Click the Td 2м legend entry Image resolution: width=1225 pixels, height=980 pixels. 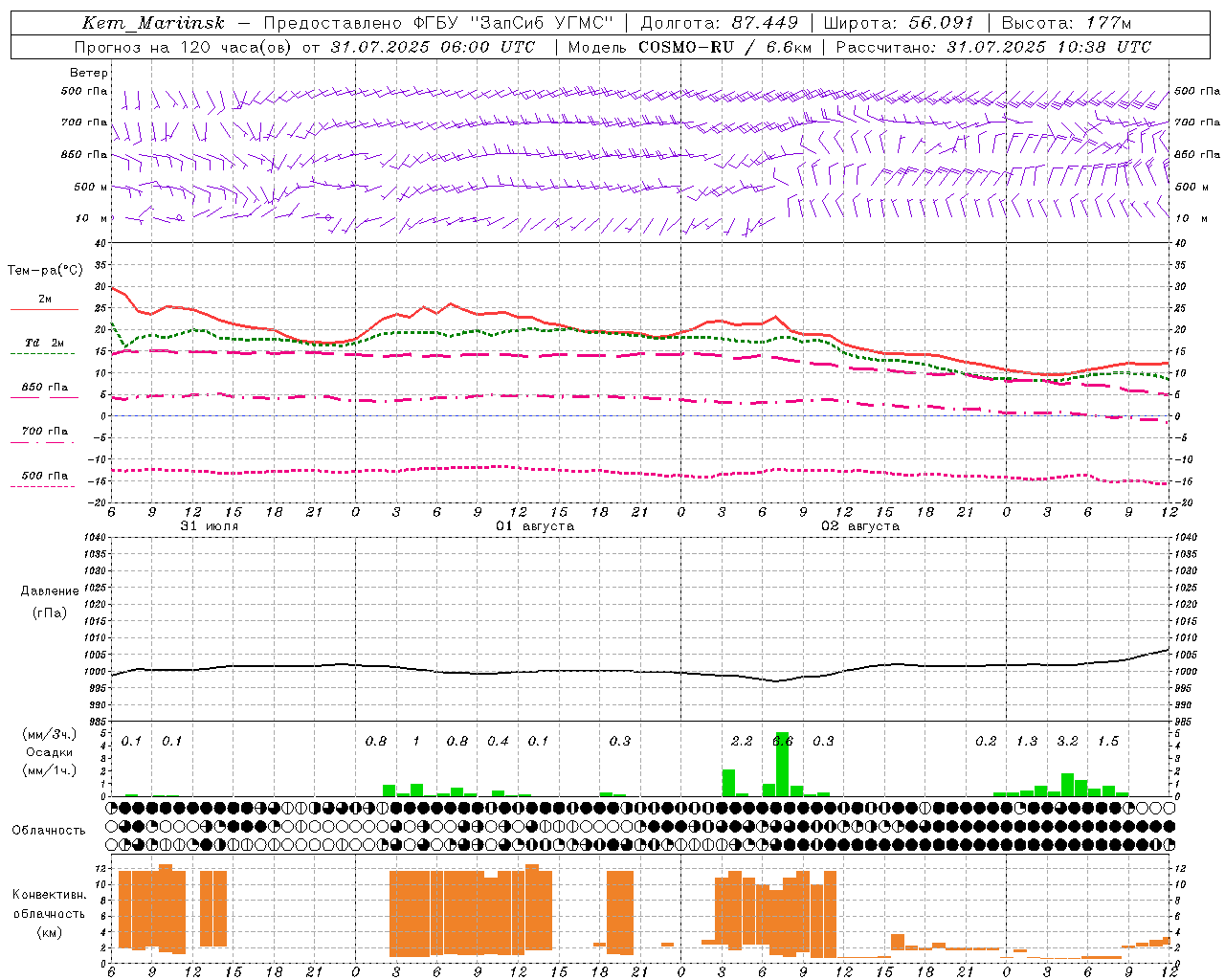point(45,343)
